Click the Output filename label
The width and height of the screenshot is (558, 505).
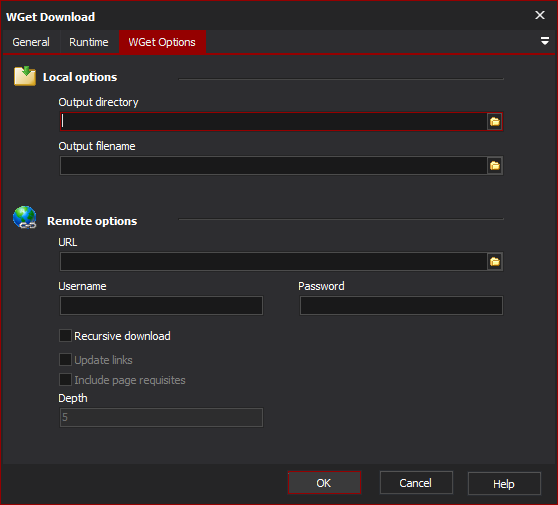(x=97, y=146)
